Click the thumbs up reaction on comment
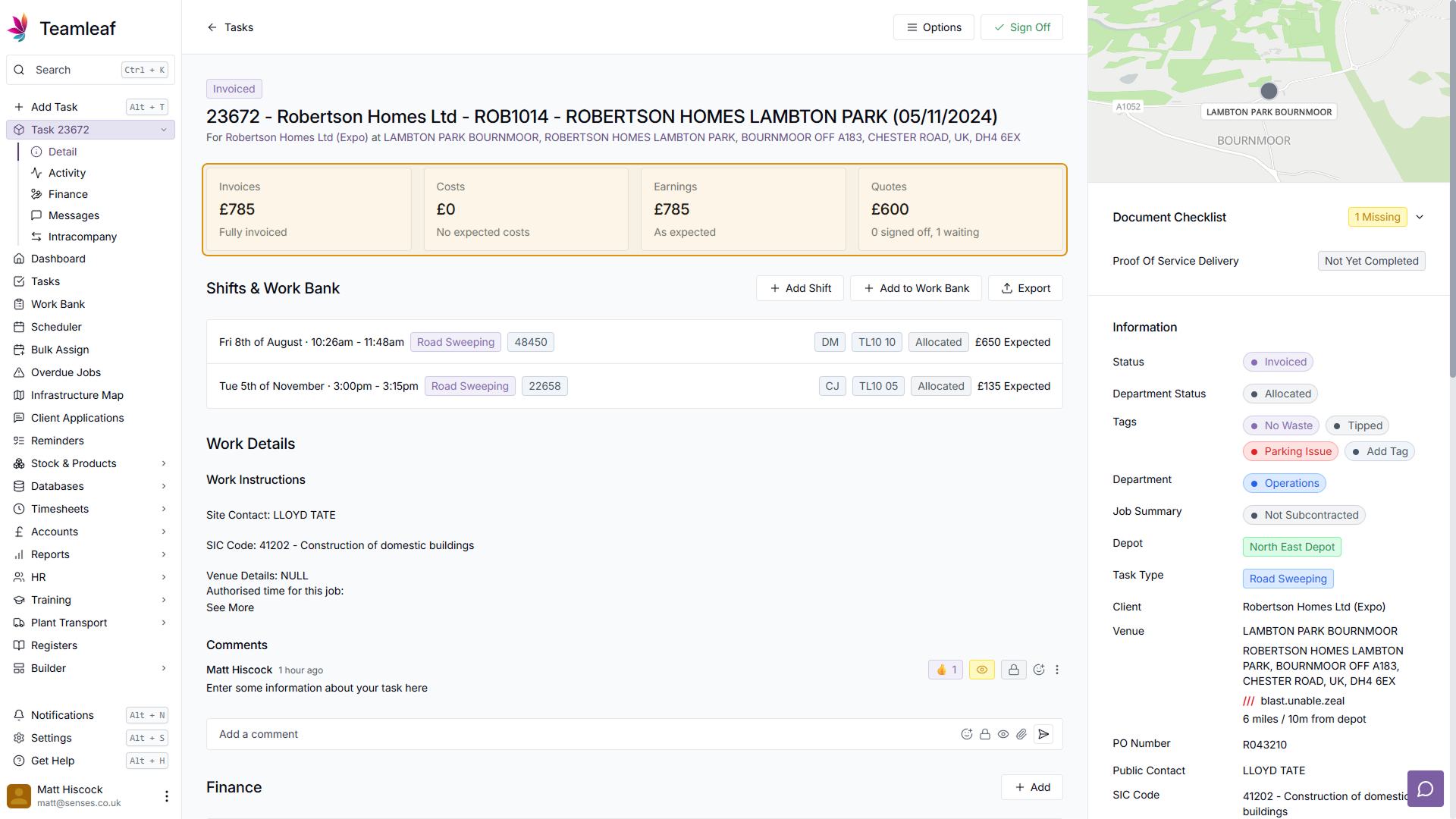 [x=946, y=670]
